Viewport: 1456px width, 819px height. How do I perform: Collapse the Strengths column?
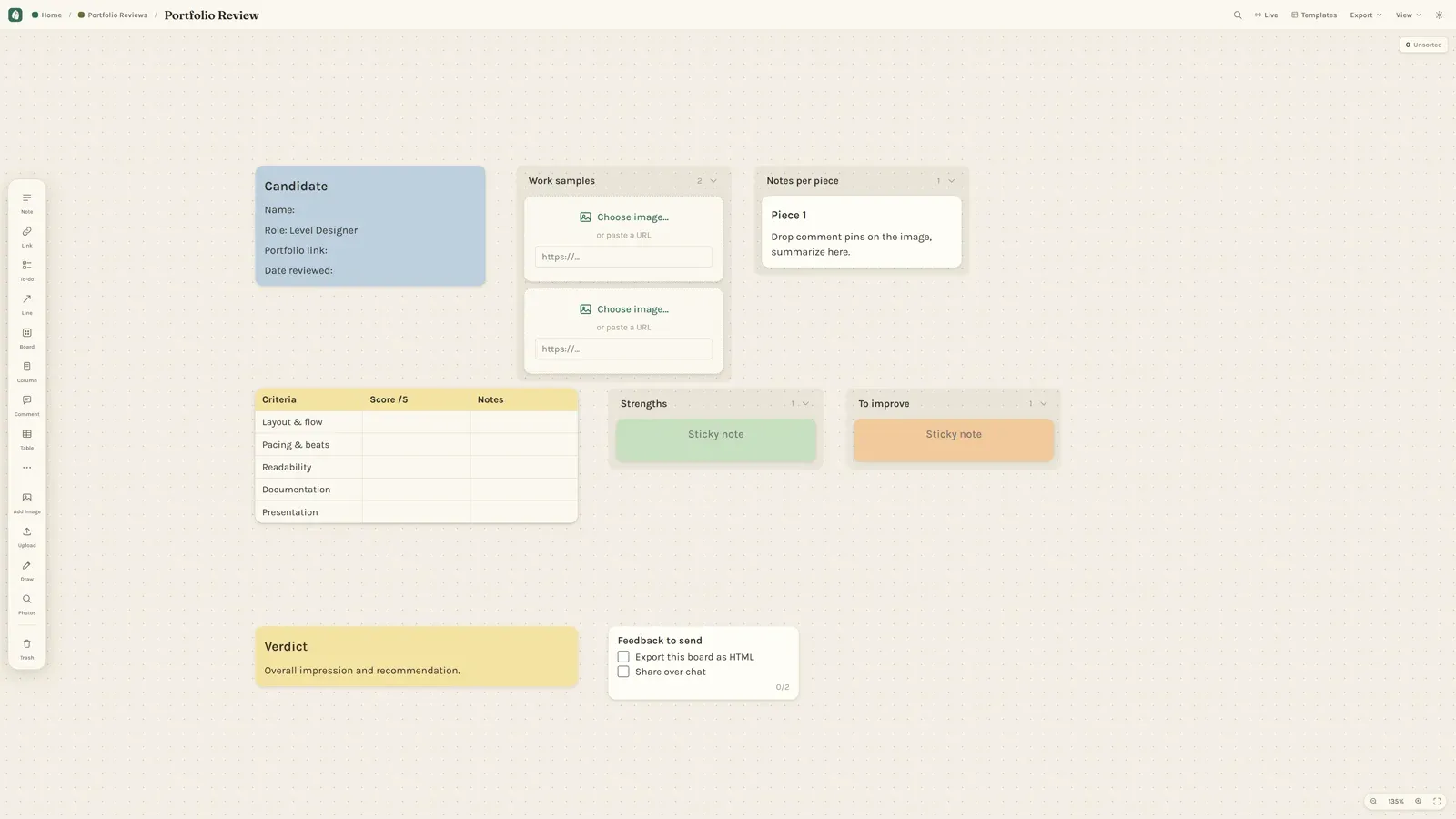[x=805, y=404]
